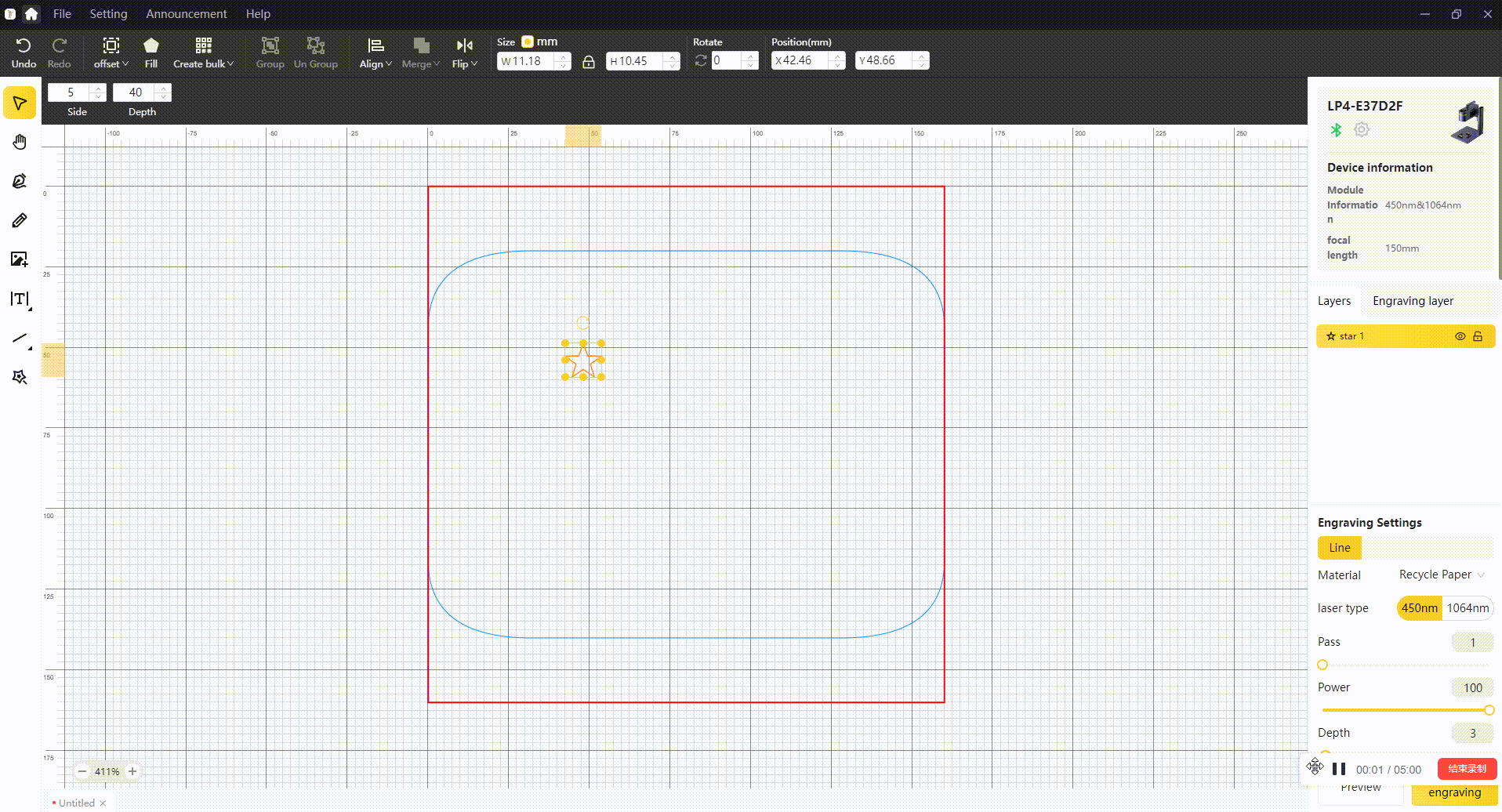Viewport: 1502px width, 812px height.
Task: Open the Setting menu
Action: point(108,13)
